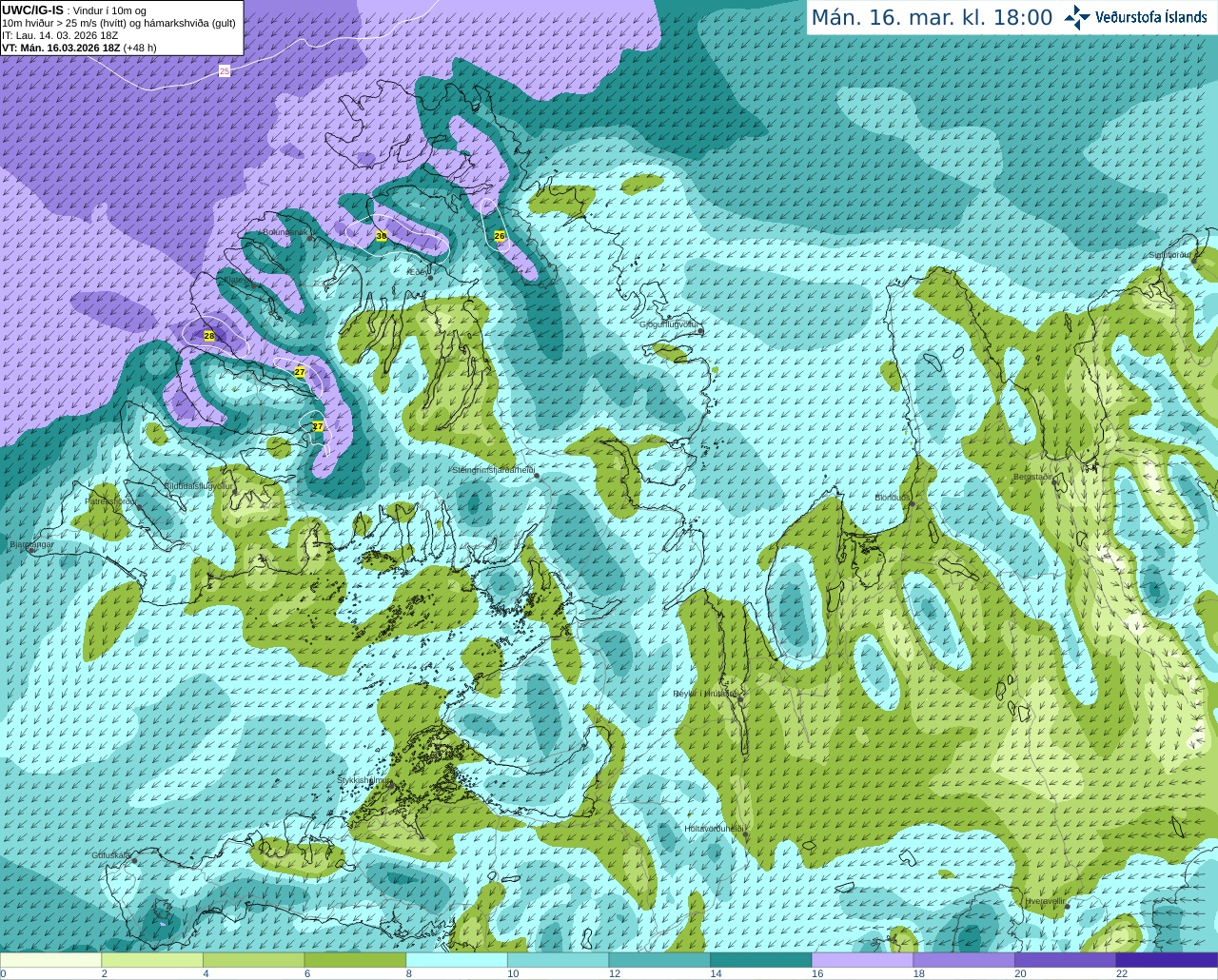Click the Steingrímsfjarðarheiði station label
This screenshot has height=980, width=1218.
(492, 469)
